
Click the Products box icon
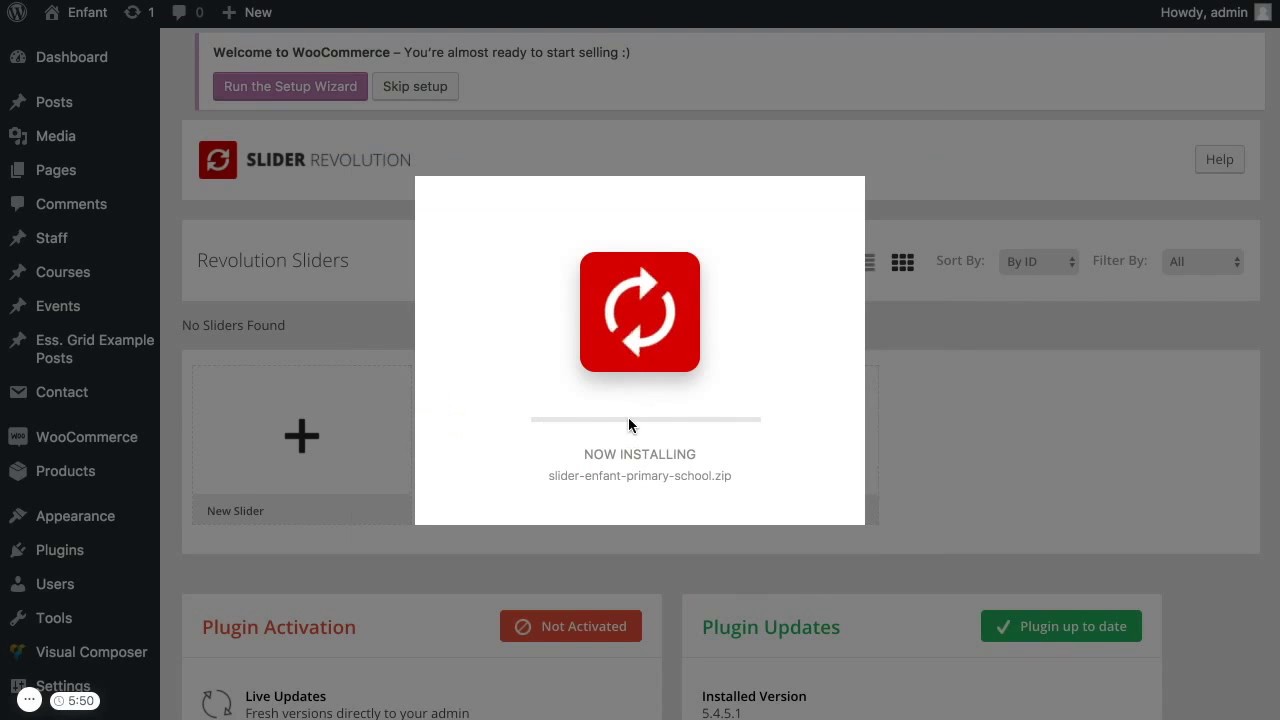point(17,471)
